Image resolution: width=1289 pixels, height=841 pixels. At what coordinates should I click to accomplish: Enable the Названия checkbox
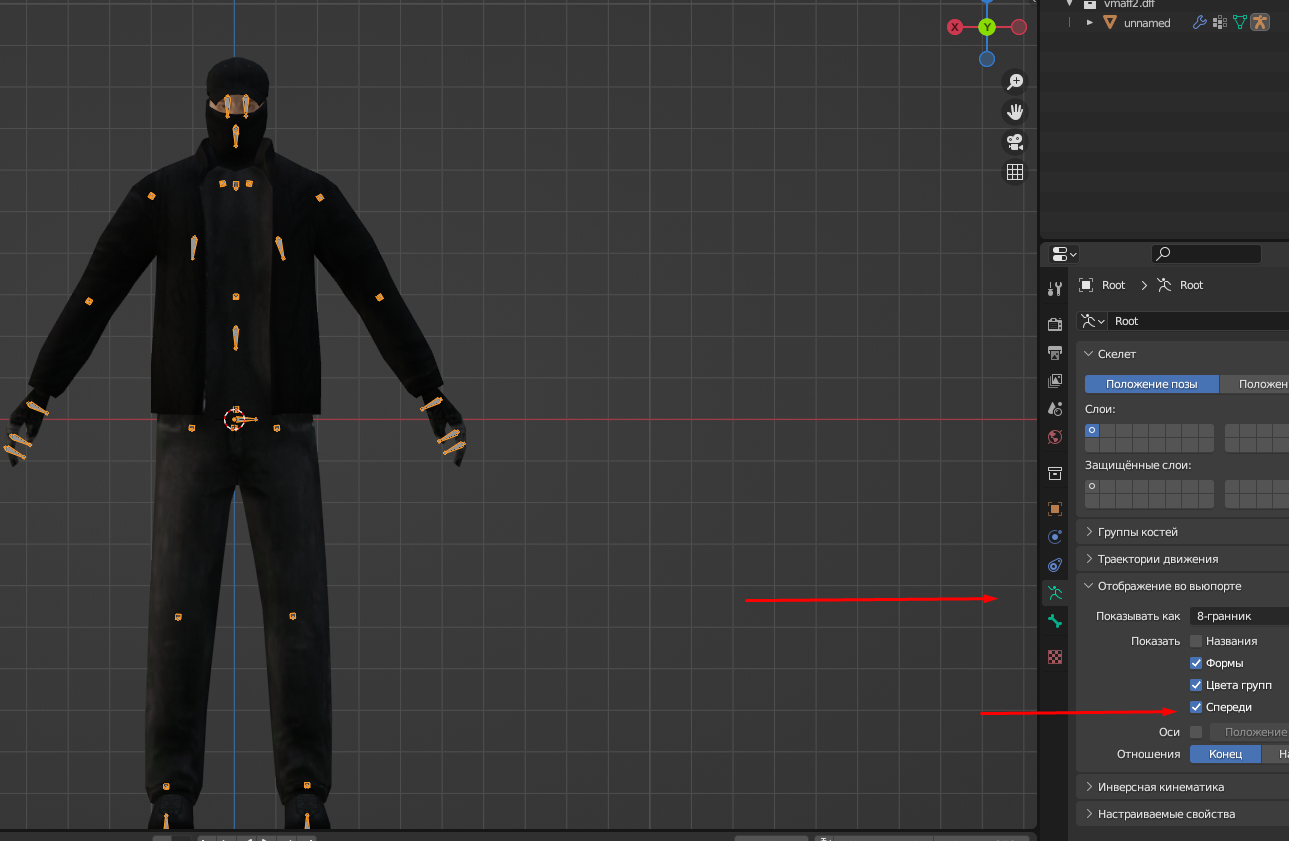coord(1196,641)
